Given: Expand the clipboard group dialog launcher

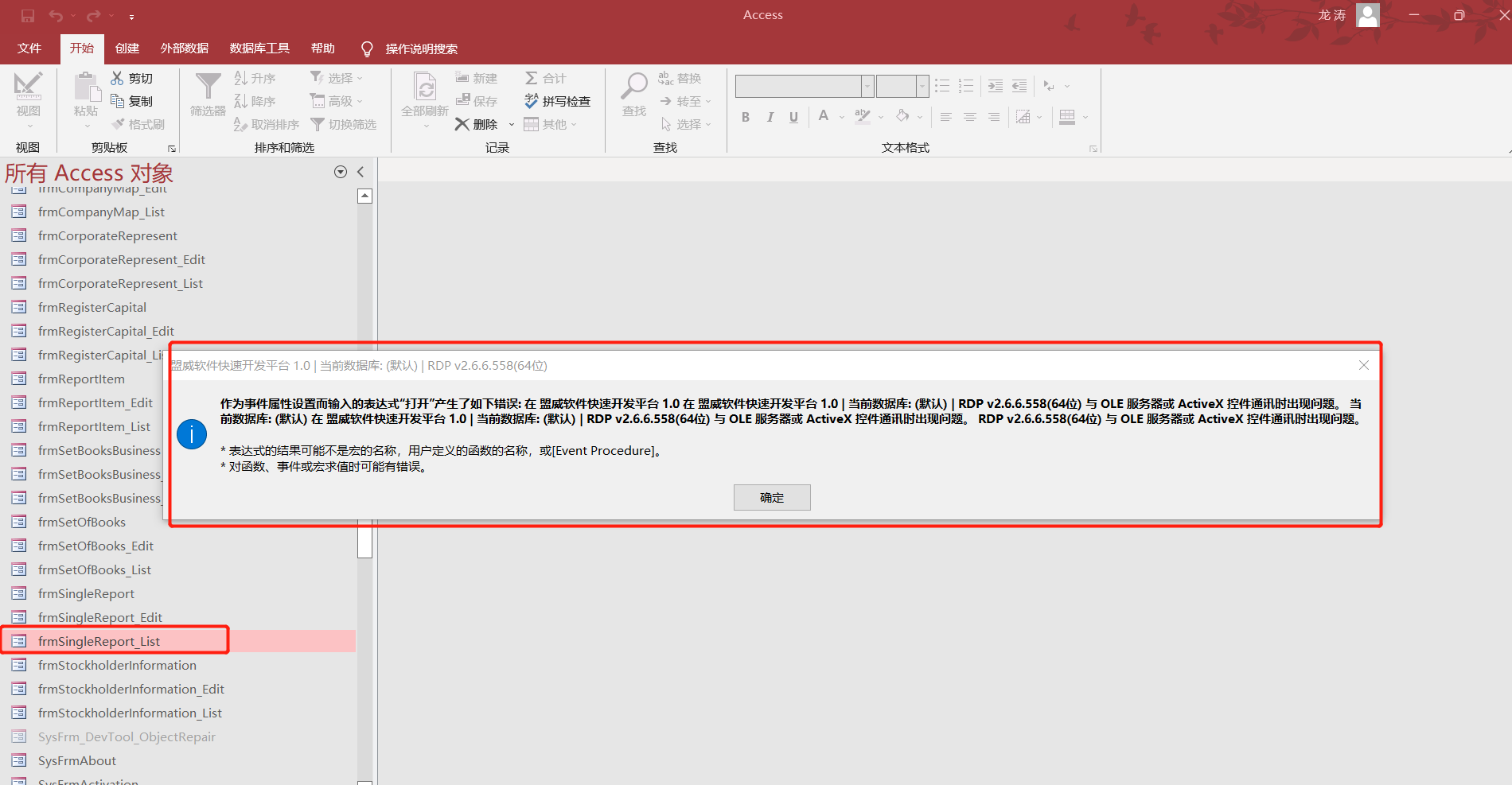Looking at the screenshot, I should 171,148.
